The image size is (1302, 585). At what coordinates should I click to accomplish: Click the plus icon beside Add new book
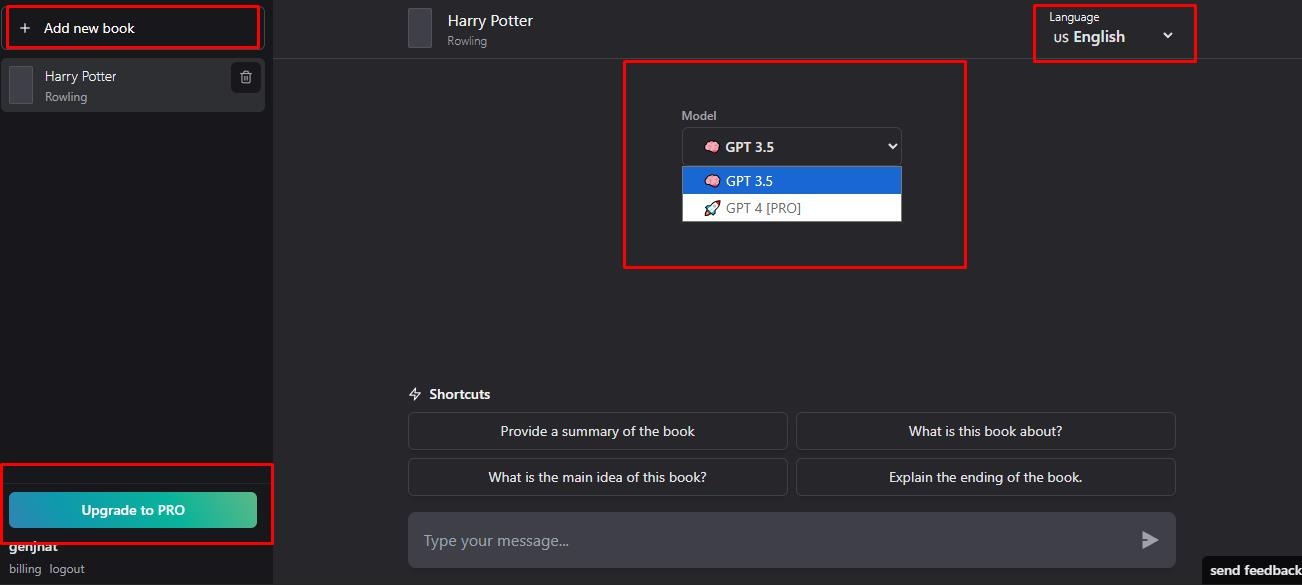(x=25, y=28)
